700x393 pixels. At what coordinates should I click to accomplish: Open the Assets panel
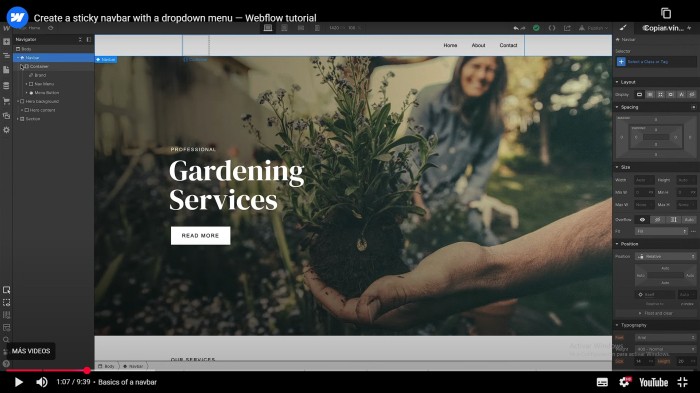click(x=6, y=116)
